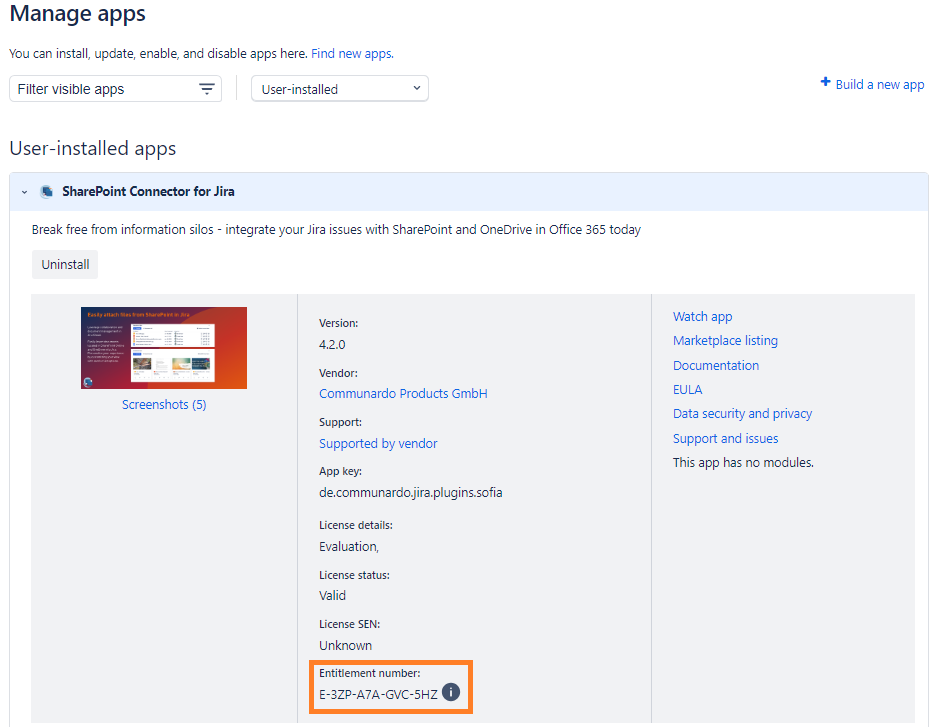Image resolution: width=935 pixels, height=728 pixels.
Task: View the EULA
Action: pos(687,390)
